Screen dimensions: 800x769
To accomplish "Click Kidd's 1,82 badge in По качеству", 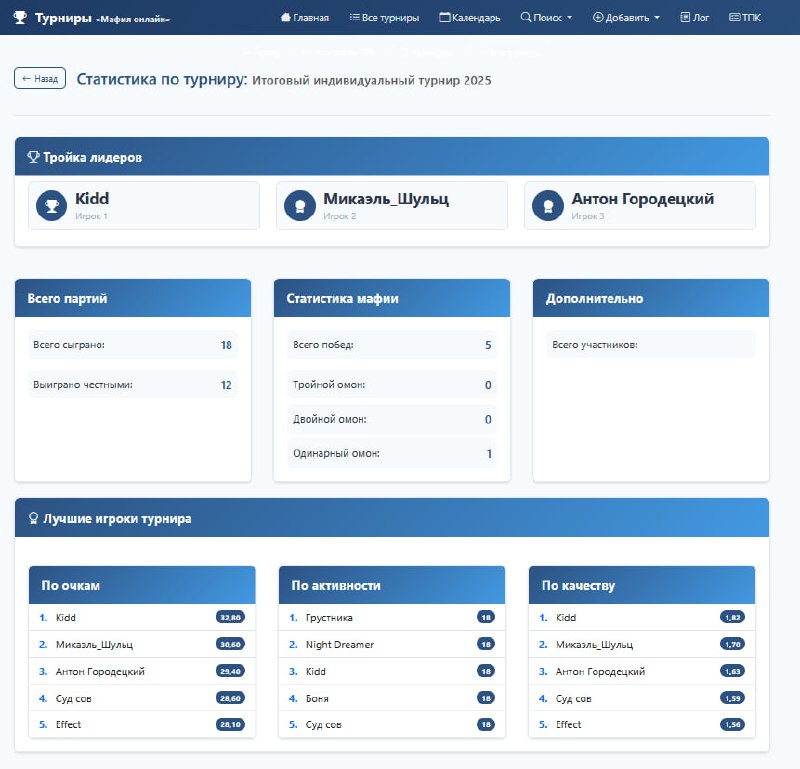I will pos(731,618).
